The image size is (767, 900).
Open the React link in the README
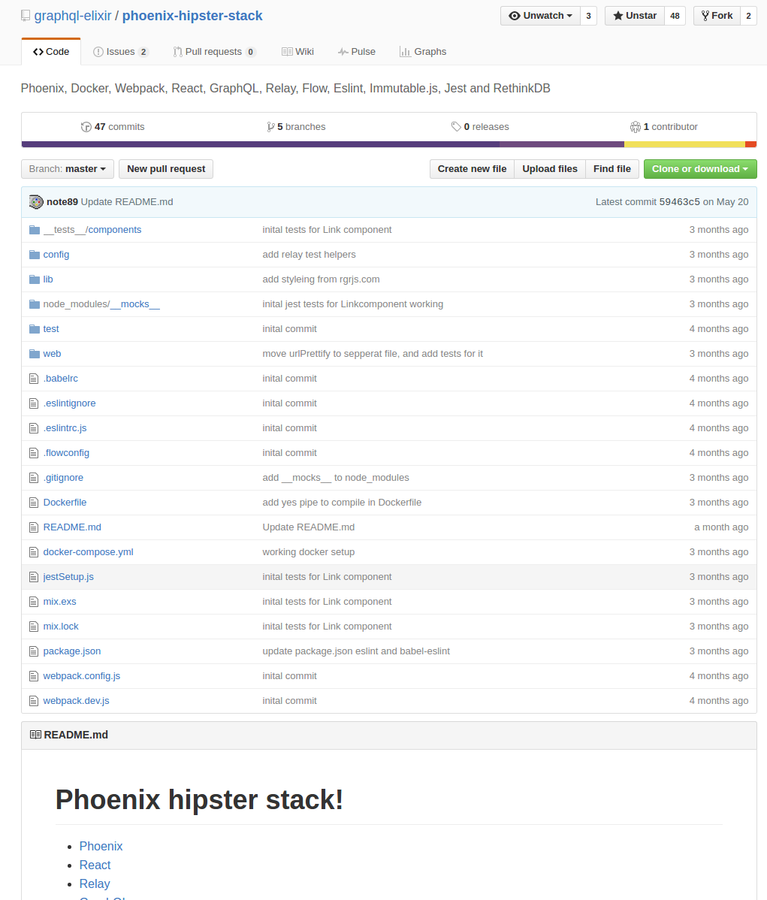click(95, 865)
